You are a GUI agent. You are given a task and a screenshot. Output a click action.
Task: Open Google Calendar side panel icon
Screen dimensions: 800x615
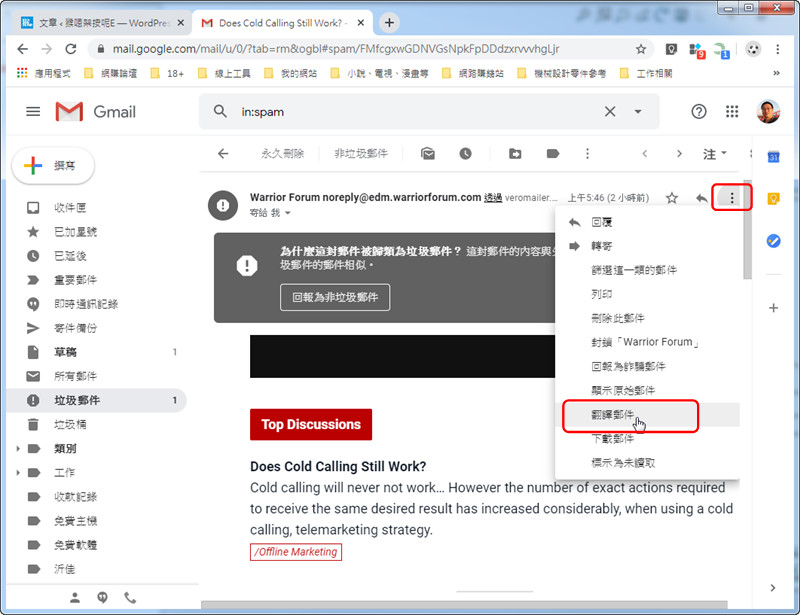tap(773, 157)
